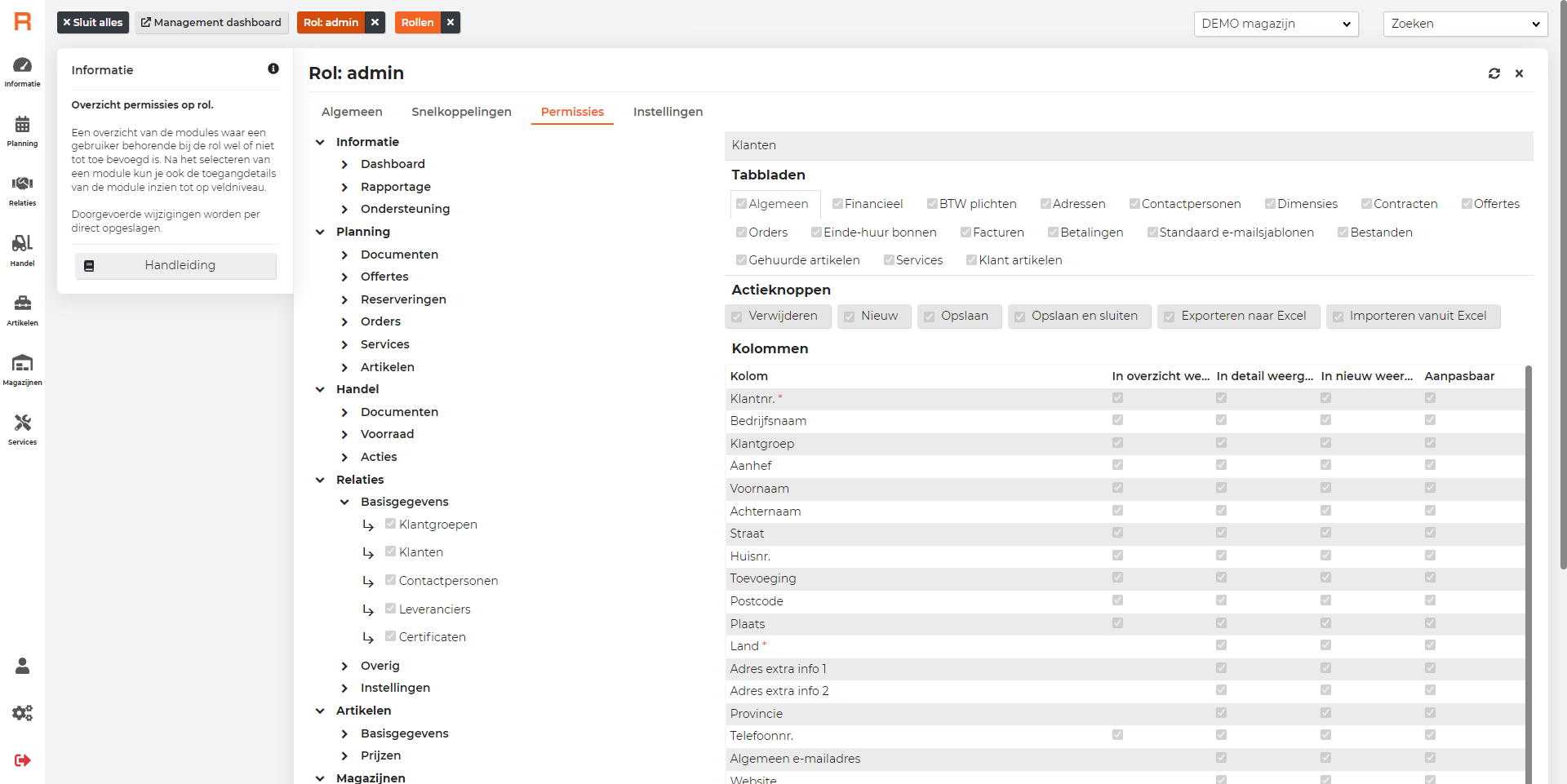The height and width of the screenshot is (784, 1567).
Task: Open the Zoeken dropdown
Action: point(1465,24)
